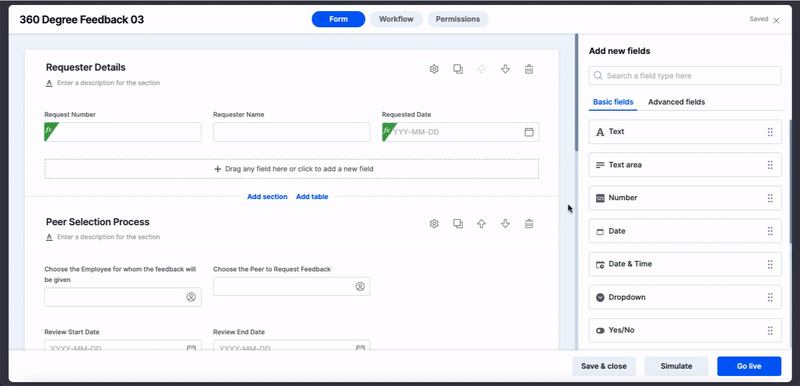Click drag handle of Date field type
This screenshot has width=800, height=386.
(x=770, y=231)
